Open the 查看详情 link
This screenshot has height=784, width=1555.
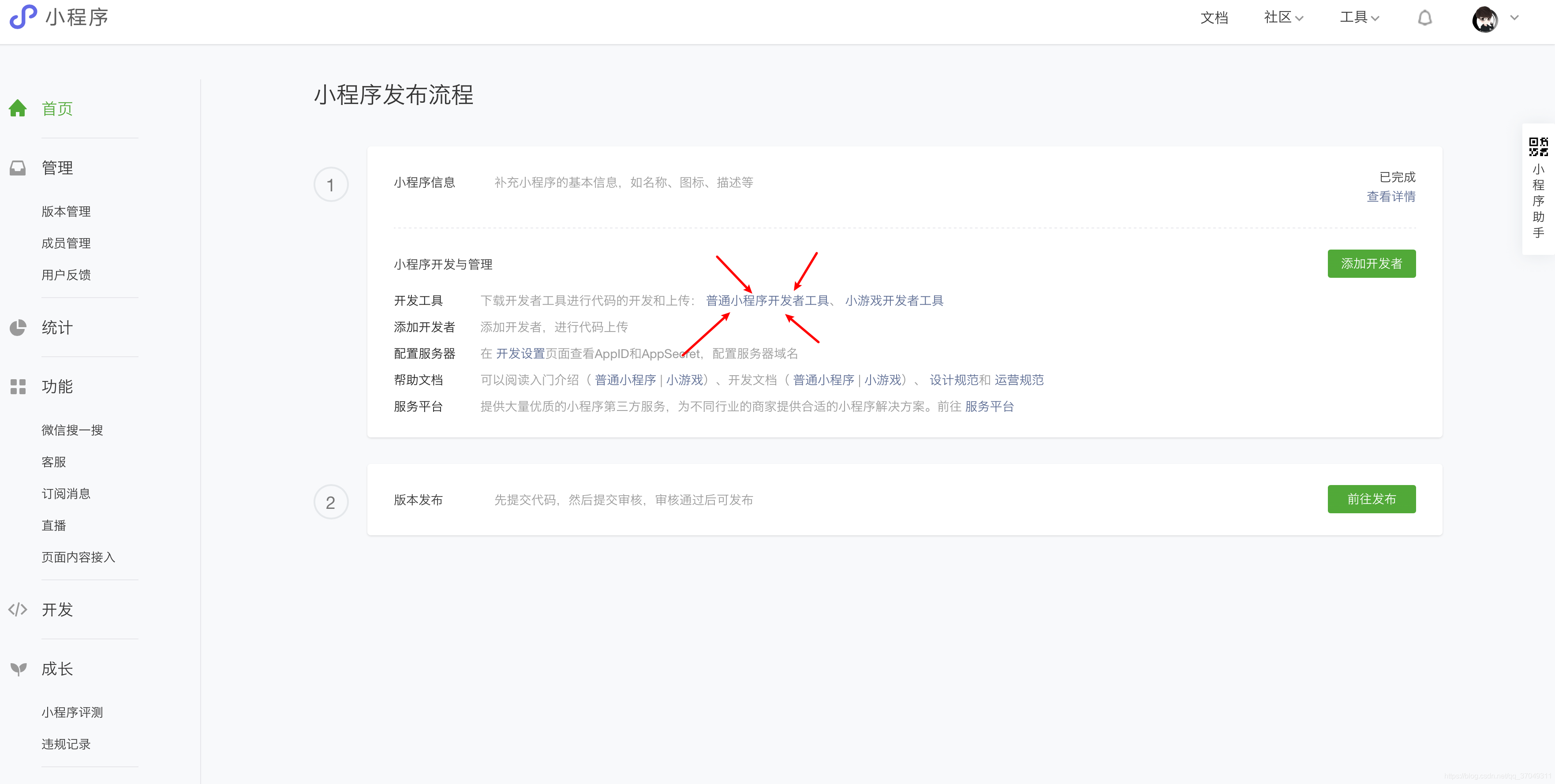click(1391, 196)
